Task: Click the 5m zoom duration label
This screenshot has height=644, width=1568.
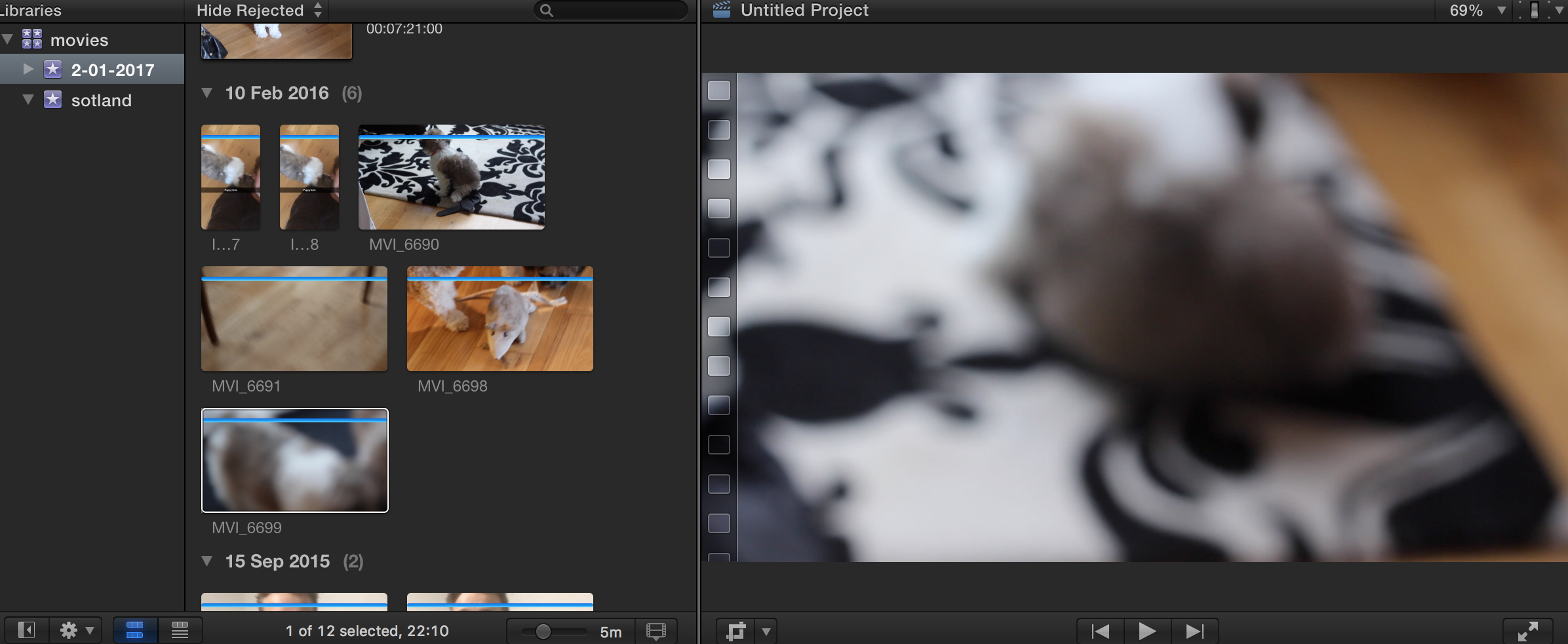Action: pos(611,632)
